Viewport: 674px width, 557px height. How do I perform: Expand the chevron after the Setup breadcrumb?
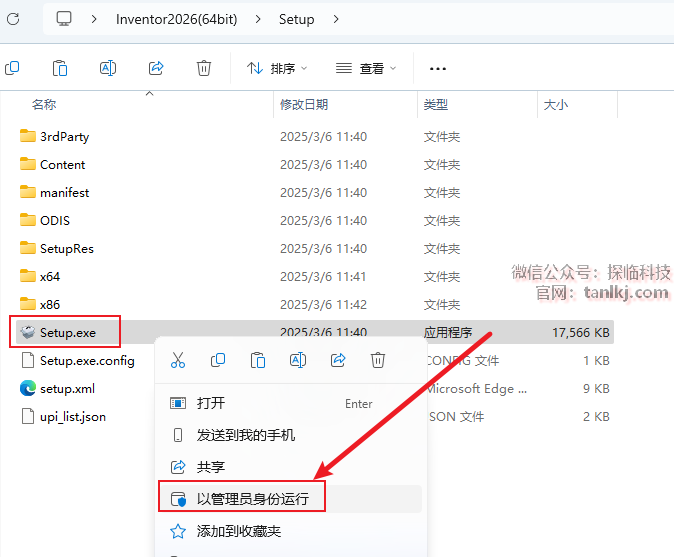(x=336, y=19)
